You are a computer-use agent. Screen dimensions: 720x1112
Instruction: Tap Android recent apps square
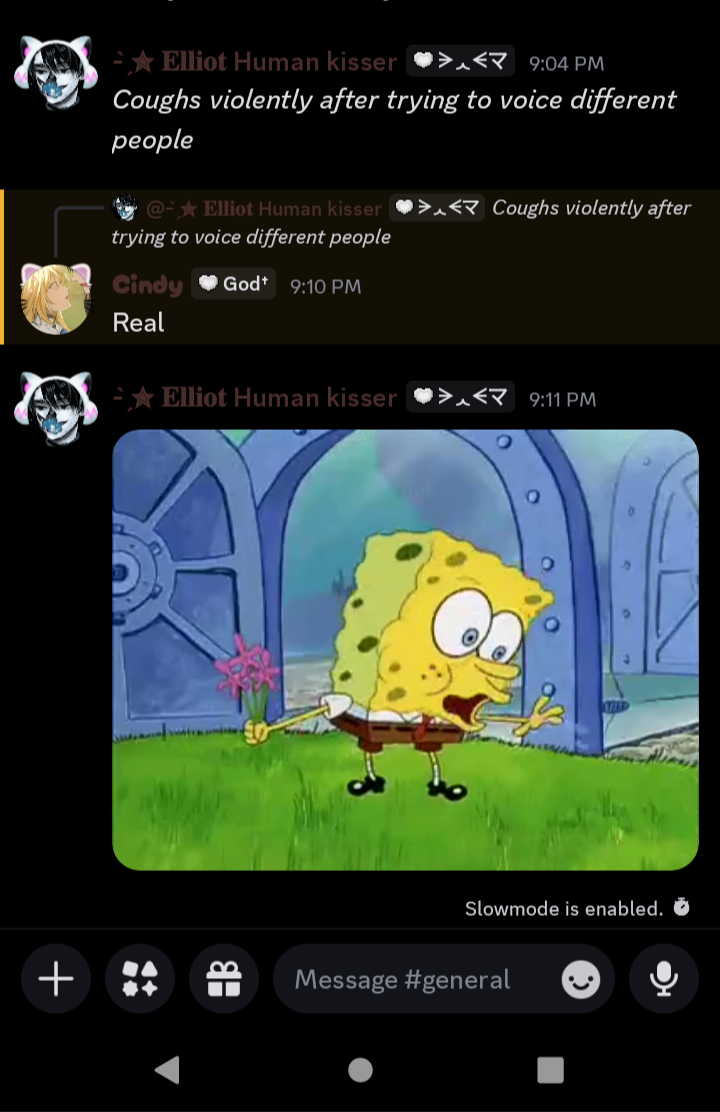coord(550,1069)
